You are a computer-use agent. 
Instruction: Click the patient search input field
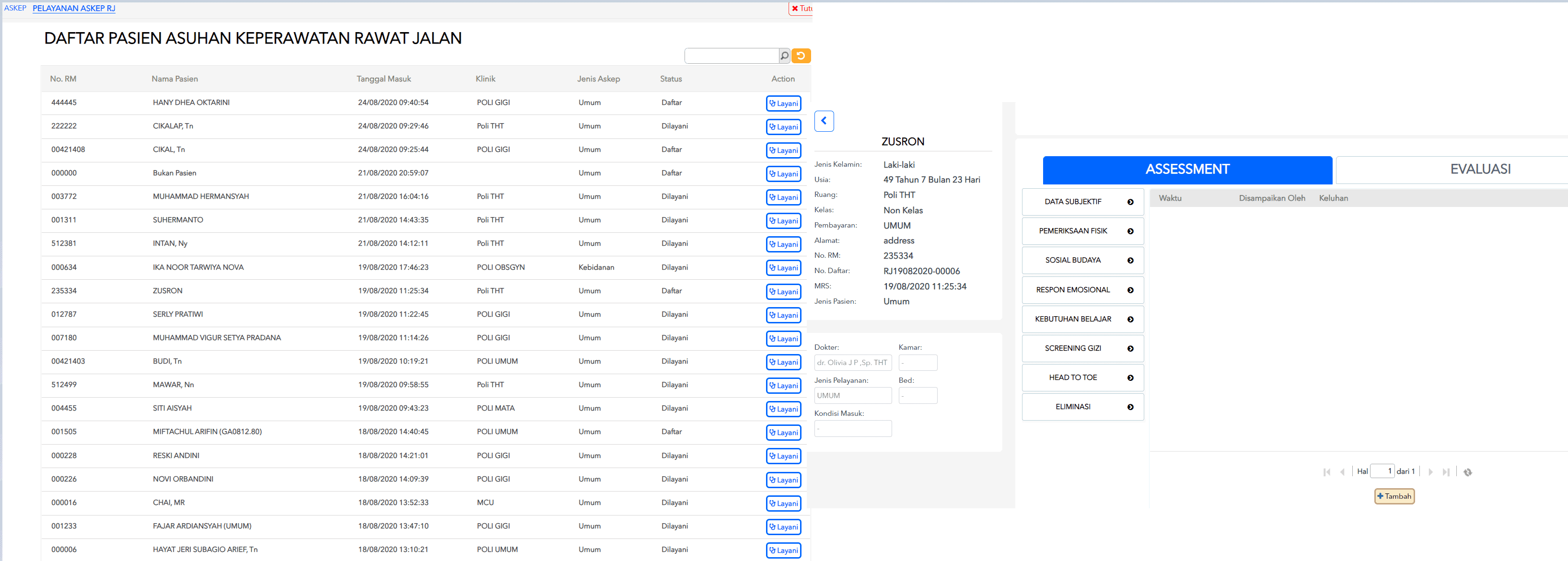click(732, 56)
